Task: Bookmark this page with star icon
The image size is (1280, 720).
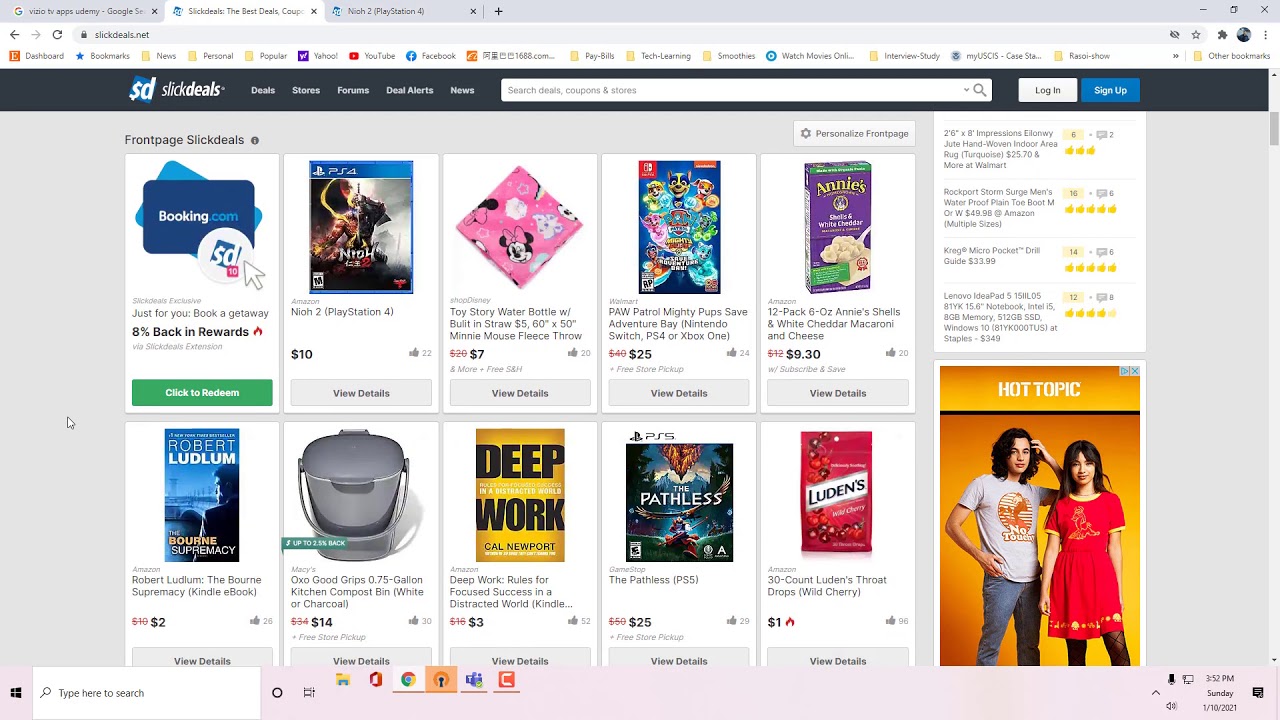Action: click(1196, 34)
